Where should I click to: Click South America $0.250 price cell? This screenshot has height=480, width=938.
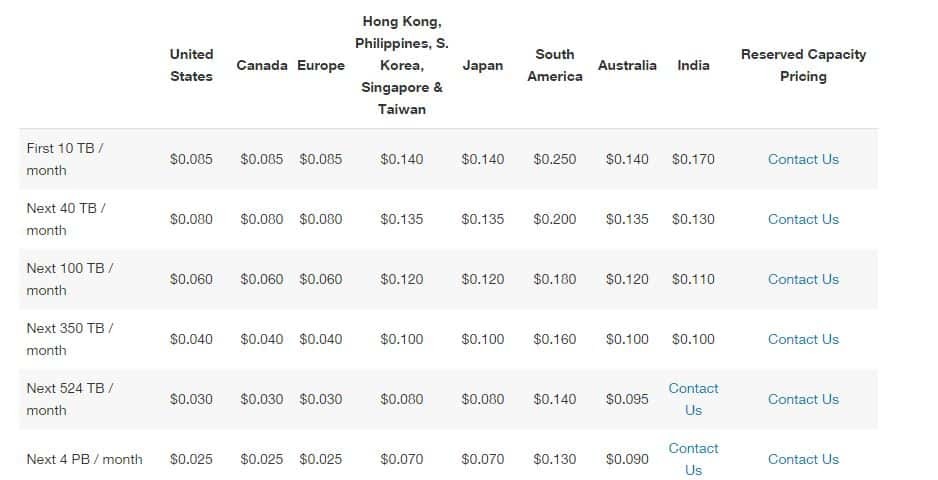(554, 159)
